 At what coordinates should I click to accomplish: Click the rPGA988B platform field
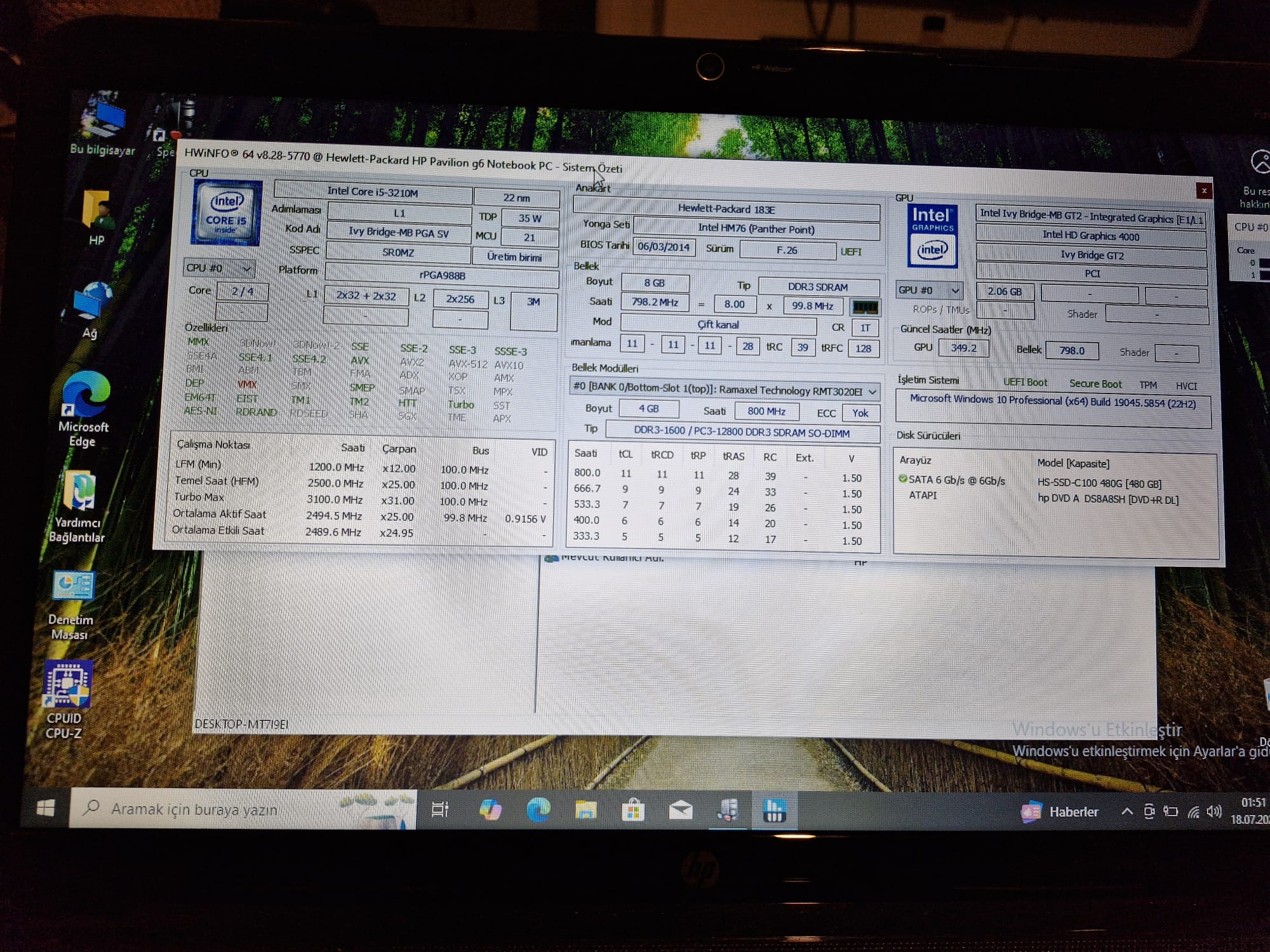[x=443, y=275]
